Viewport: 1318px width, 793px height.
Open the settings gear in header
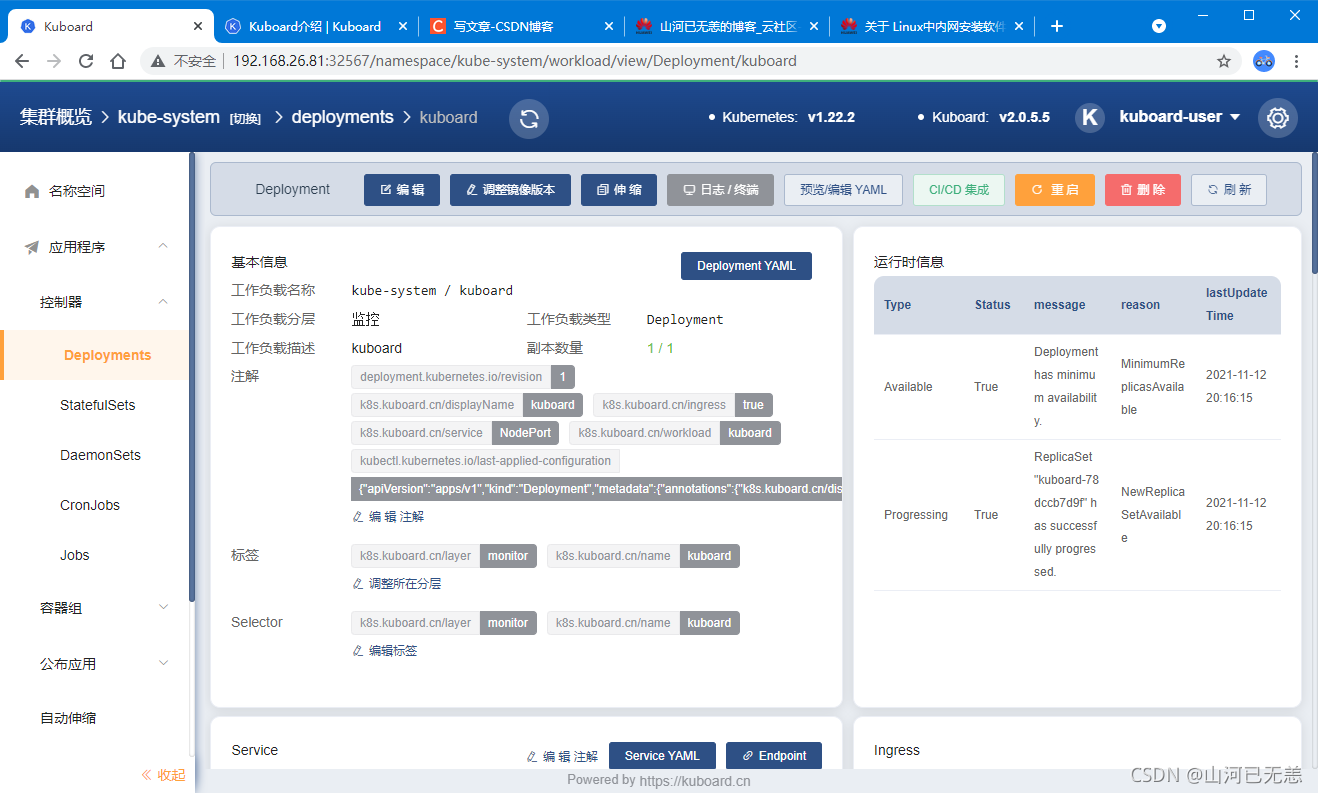pyautogui.click(x=1277, y=118)
